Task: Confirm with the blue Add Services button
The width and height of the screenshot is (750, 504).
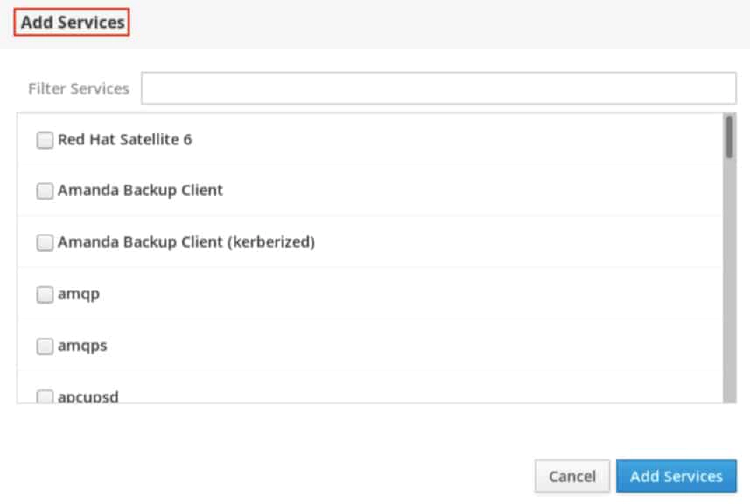Action: [x=676, y=476]
